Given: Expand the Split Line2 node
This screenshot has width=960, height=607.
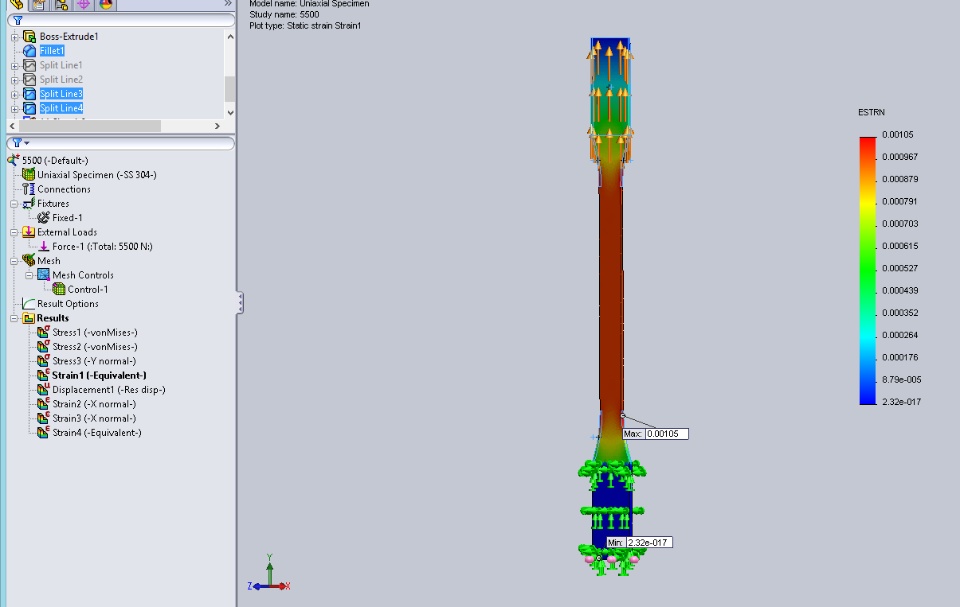Looking at the screenshot, I should 15,80.
